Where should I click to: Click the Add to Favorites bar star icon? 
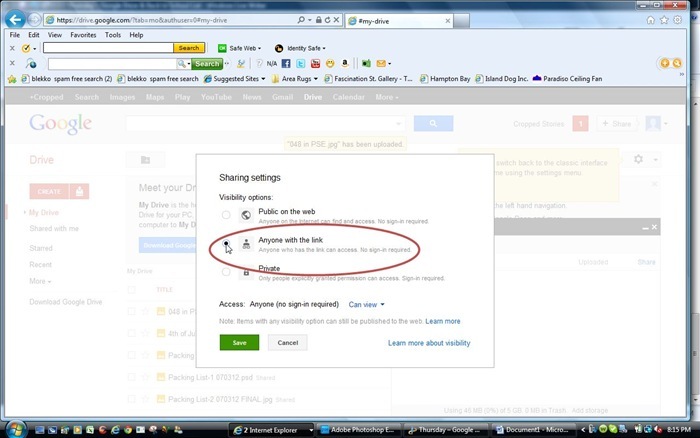pyautogui.click(x=12, y=79)
